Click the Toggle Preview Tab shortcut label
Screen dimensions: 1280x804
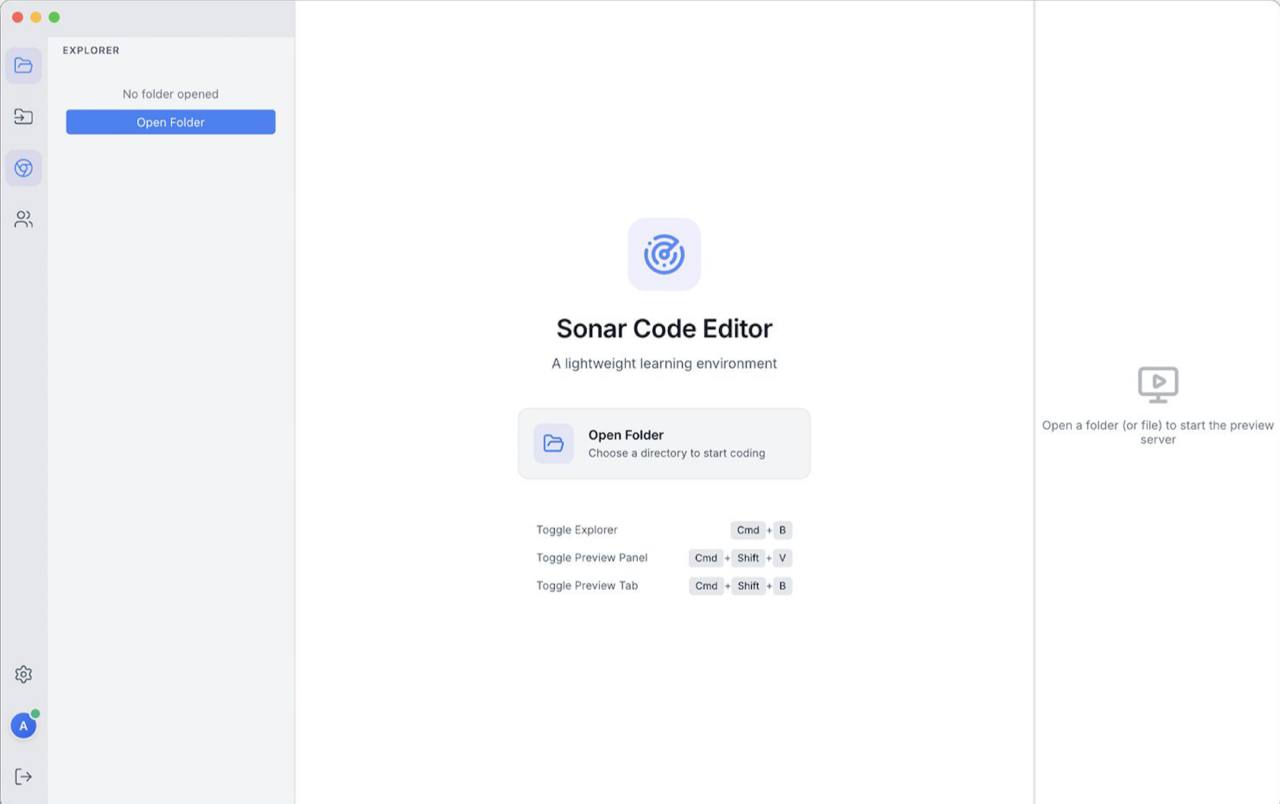587,586
